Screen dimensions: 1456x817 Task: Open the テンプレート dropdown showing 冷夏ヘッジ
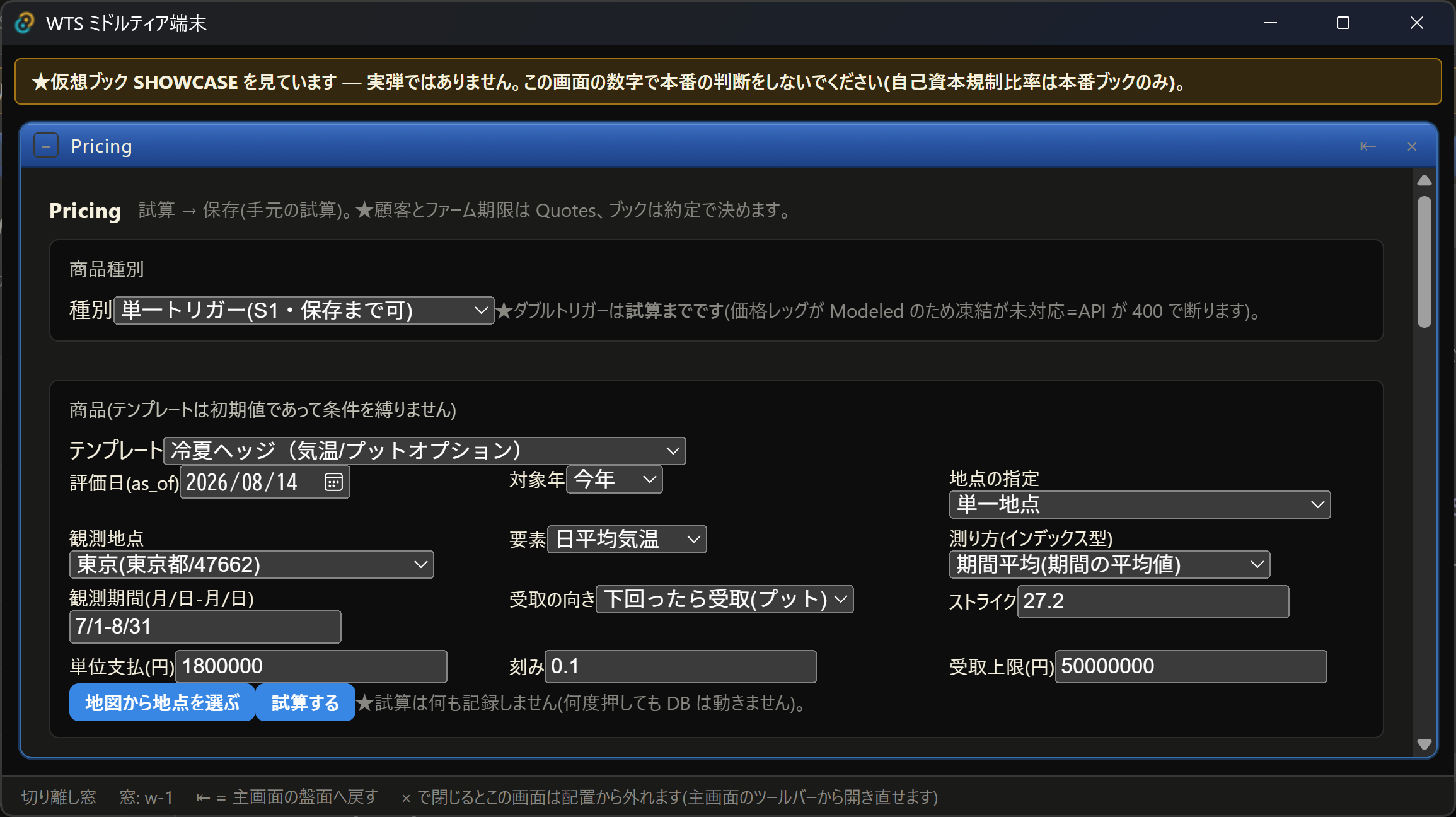coord(425,451)
